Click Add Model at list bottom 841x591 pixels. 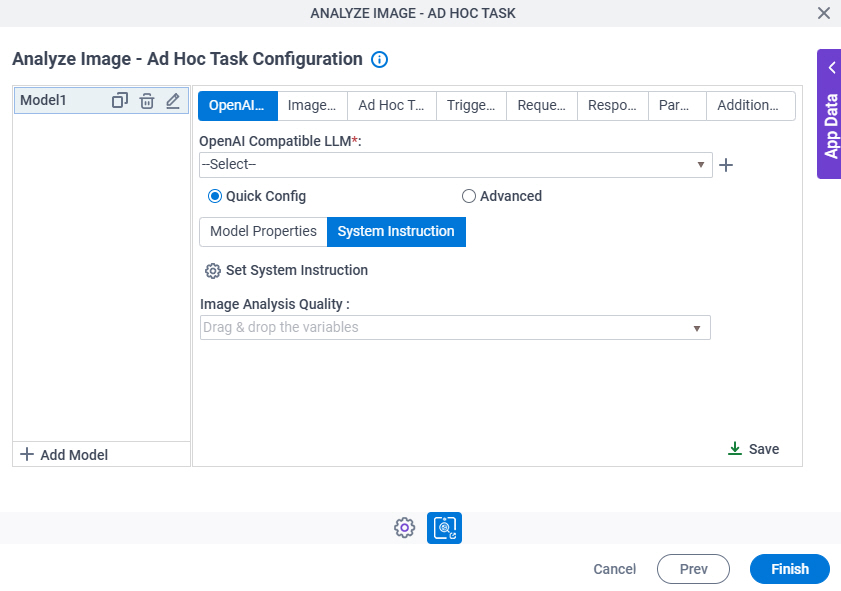64,455
